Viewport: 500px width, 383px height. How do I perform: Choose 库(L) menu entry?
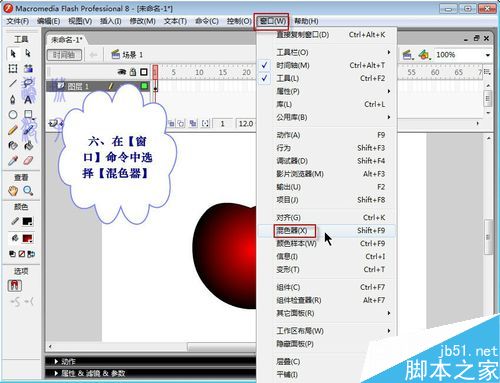click(x=327, y=104)
